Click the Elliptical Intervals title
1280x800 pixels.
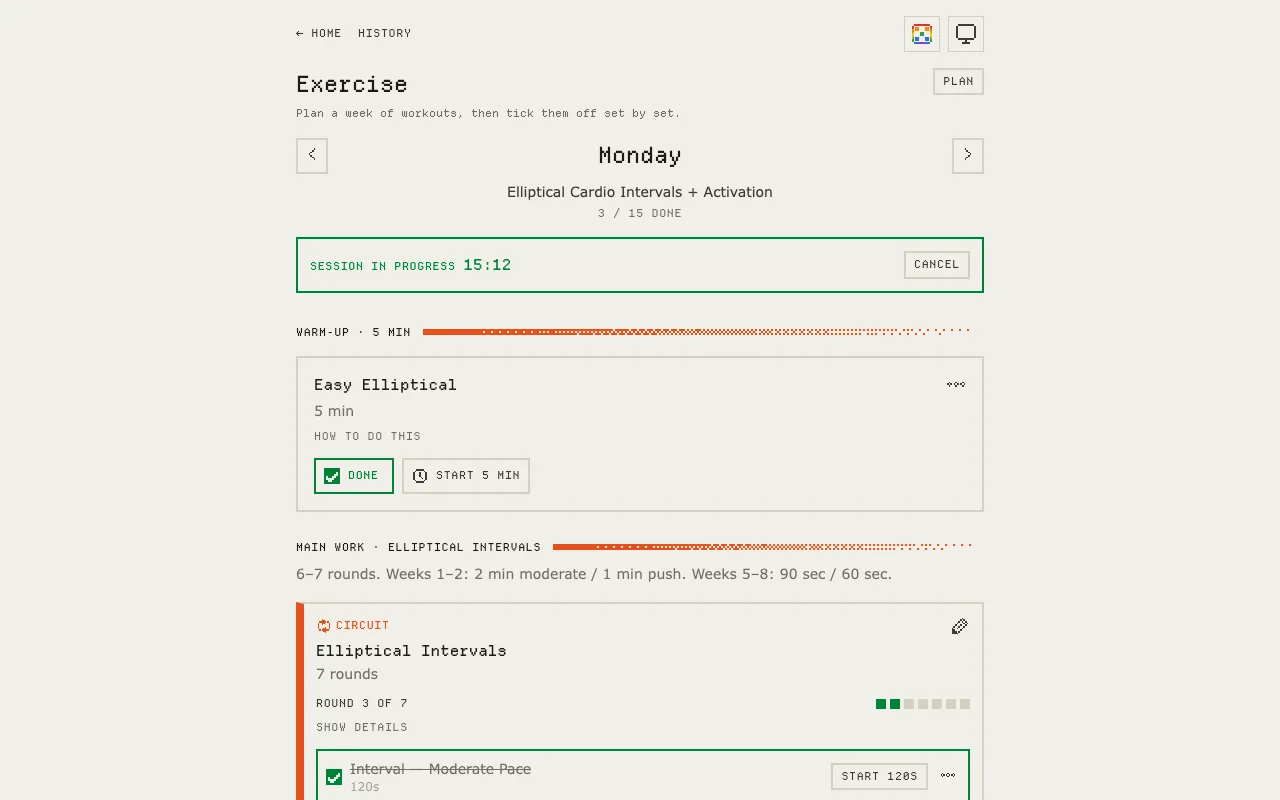coord(411,651)
